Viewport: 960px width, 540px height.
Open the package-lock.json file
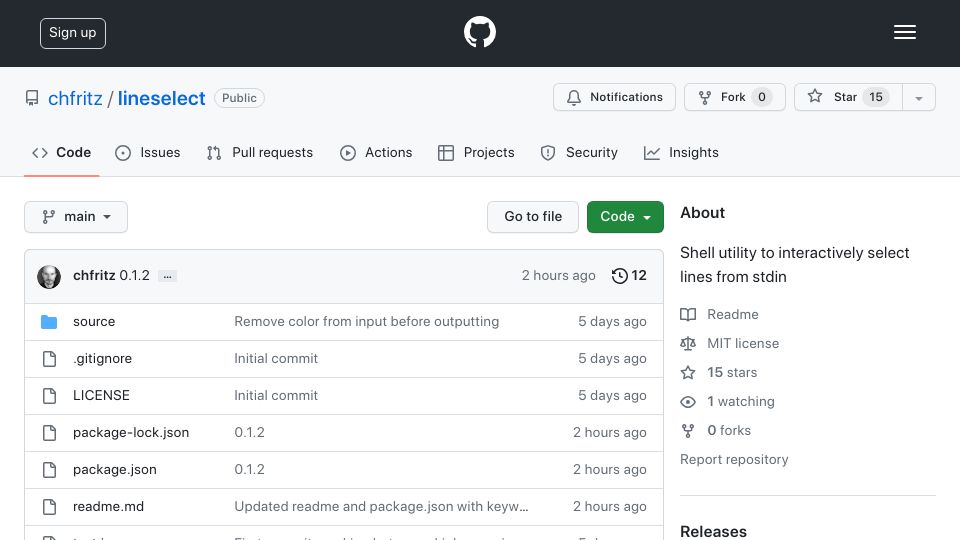tap(131, 433)
